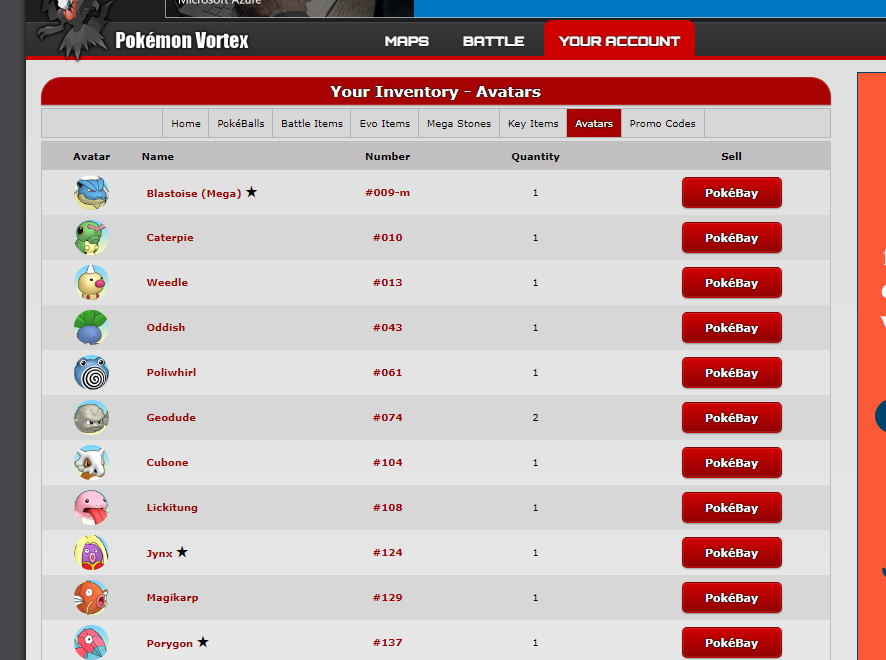Go to the Promo Codes tab
886x660 pixels.
point(662,124)
